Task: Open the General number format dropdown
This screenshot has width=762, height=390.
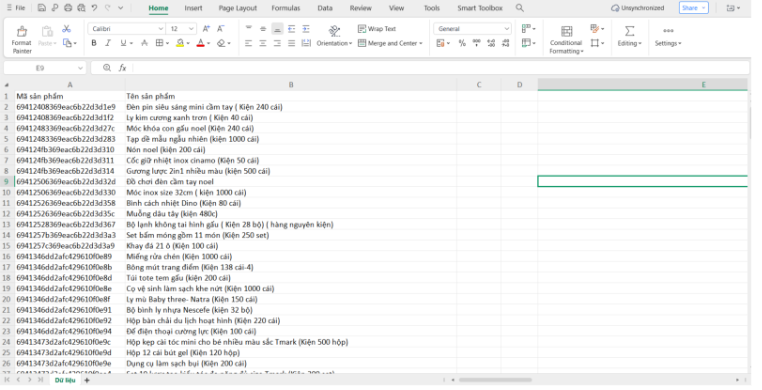Action: [506, 29]
